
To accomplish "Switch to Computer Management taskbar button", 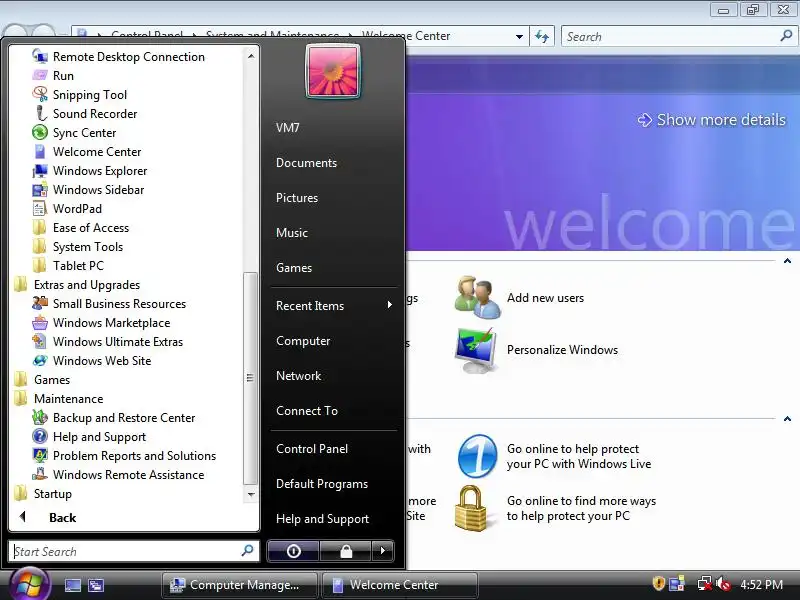I will [x=240, y=585].
